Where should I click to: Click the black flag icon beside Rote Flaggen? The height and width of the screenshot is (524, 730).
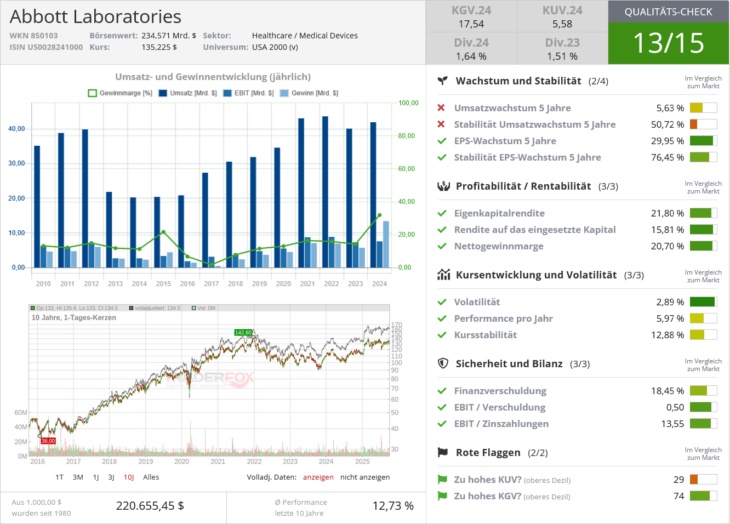tap(442, 452)
